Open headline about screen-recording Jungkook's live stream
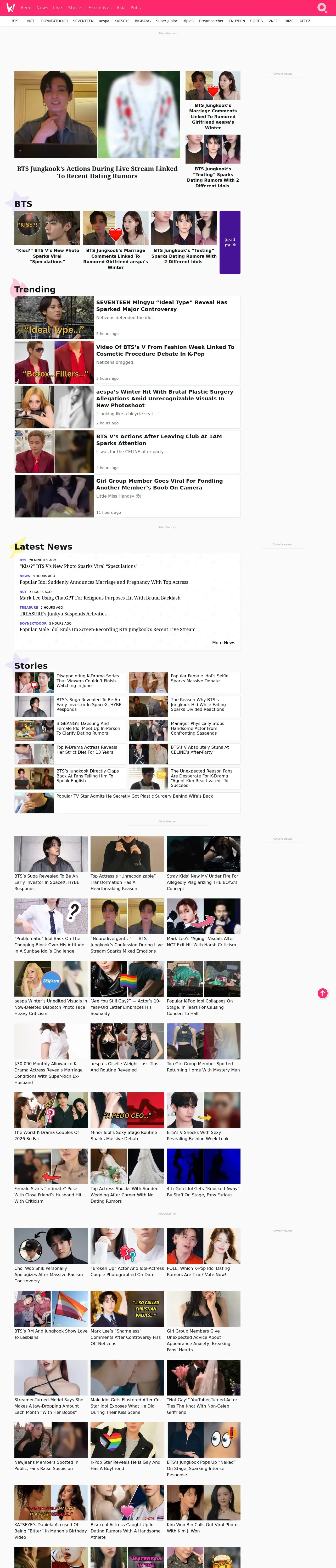This screenshot has height=1568, width=336. pos(107,629)
